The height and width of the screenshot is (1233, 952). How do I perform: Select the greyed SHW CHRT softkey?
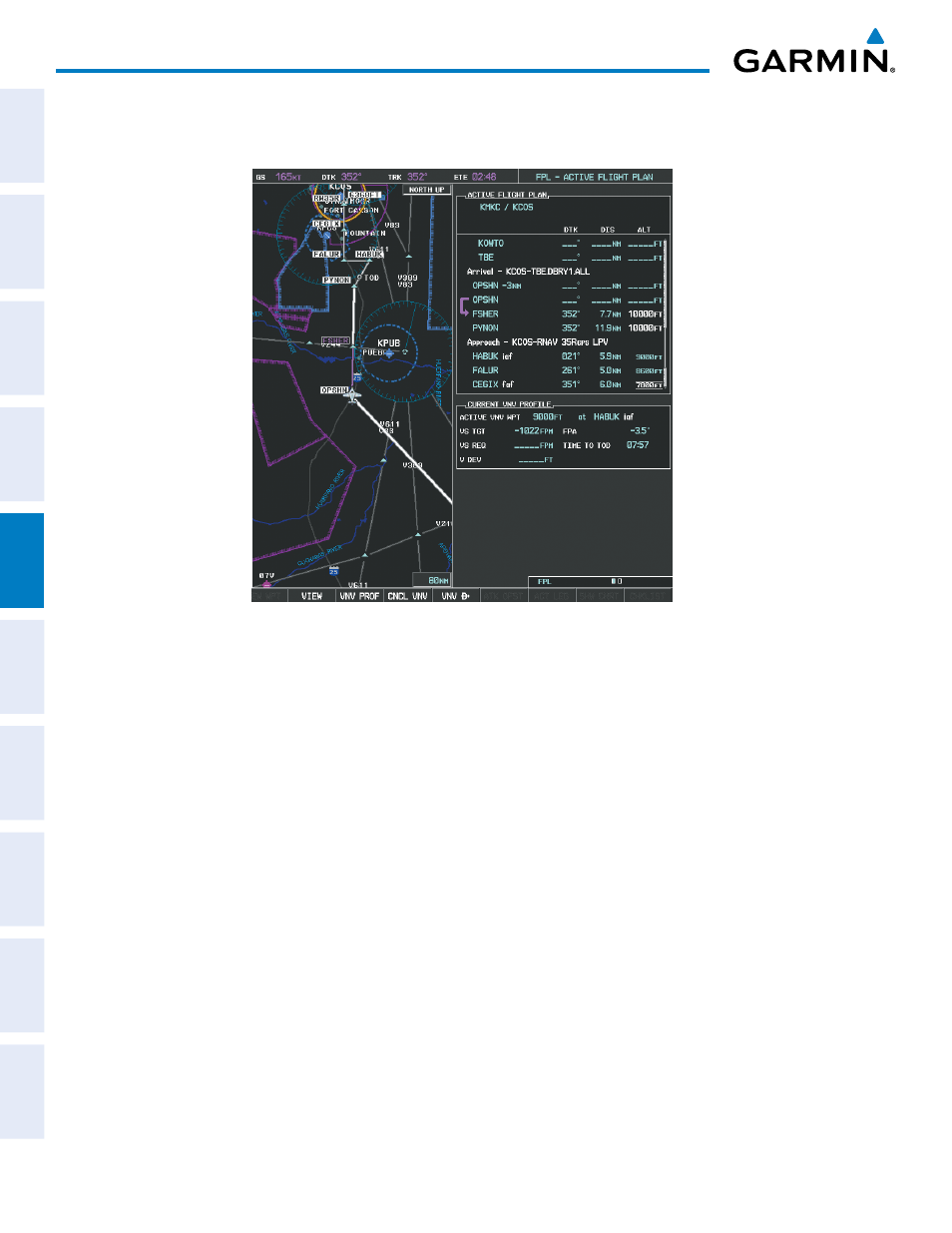pyautogui.click(x=600, y=596)
